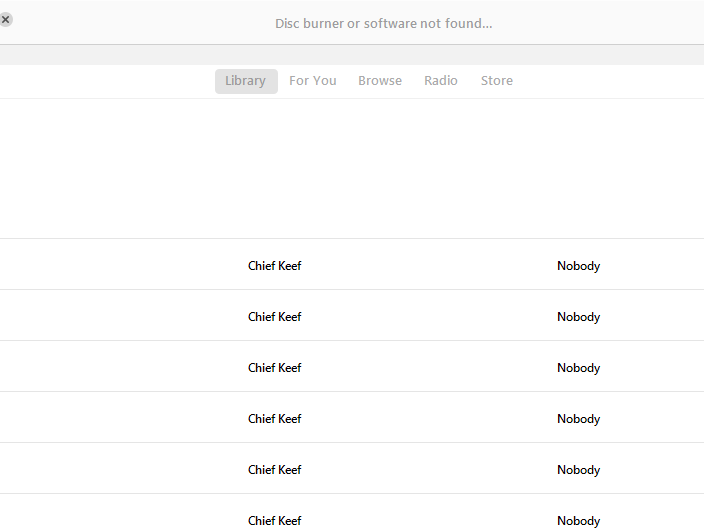The height and width of the screenshot is (528, 704).
Task: Switch to the Library tab
Action: coord(246,81)
